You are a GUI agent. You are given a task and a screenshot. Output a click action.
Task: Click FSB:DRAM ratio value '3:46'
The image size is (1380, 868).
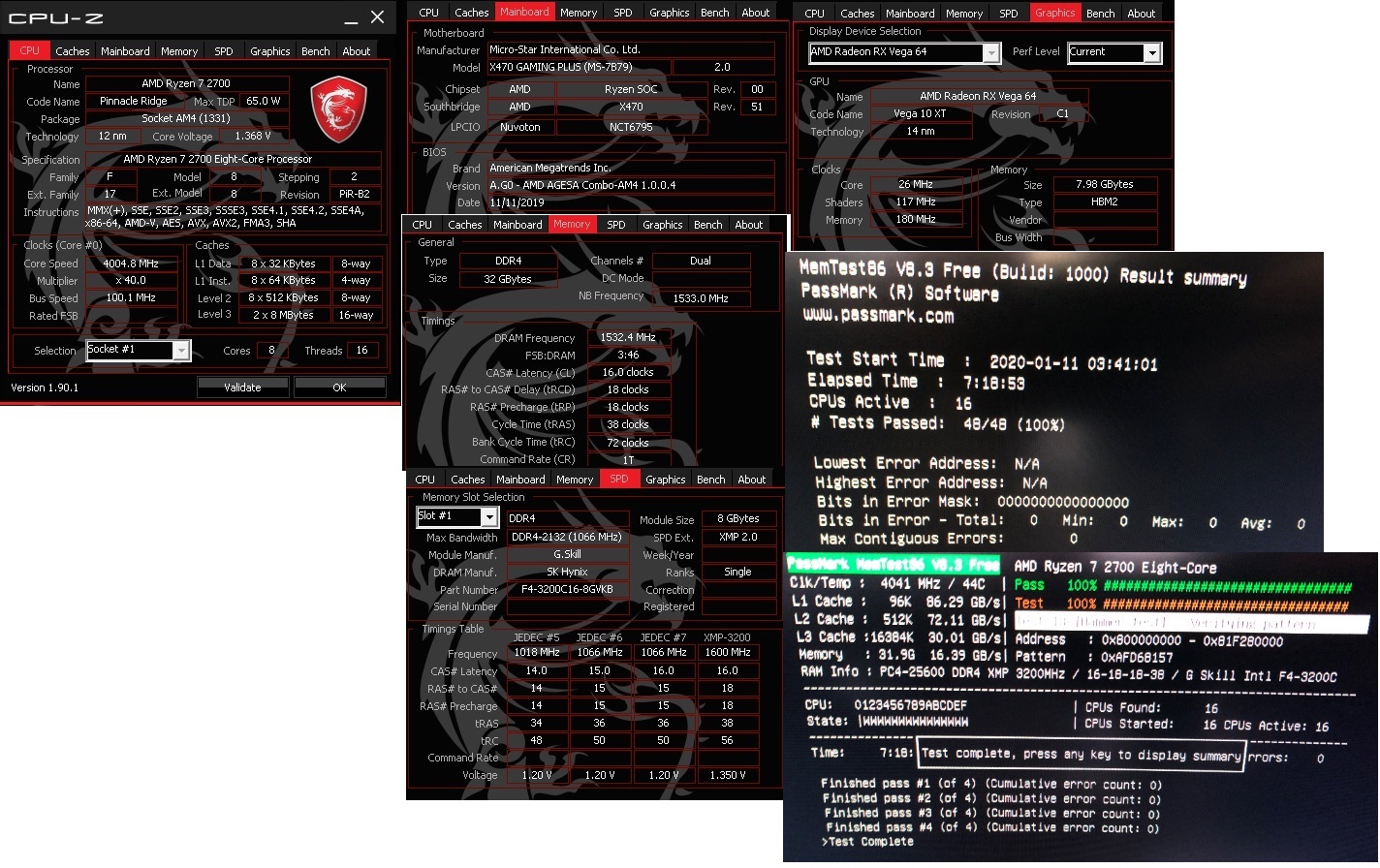tap(628, 355)
